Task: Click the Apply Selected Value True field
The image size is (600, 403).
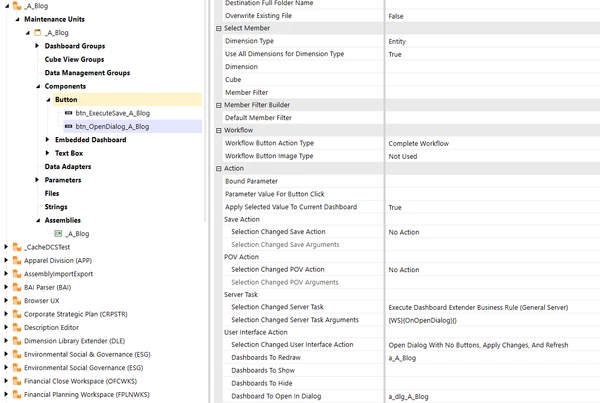Action: coord(492,207)
